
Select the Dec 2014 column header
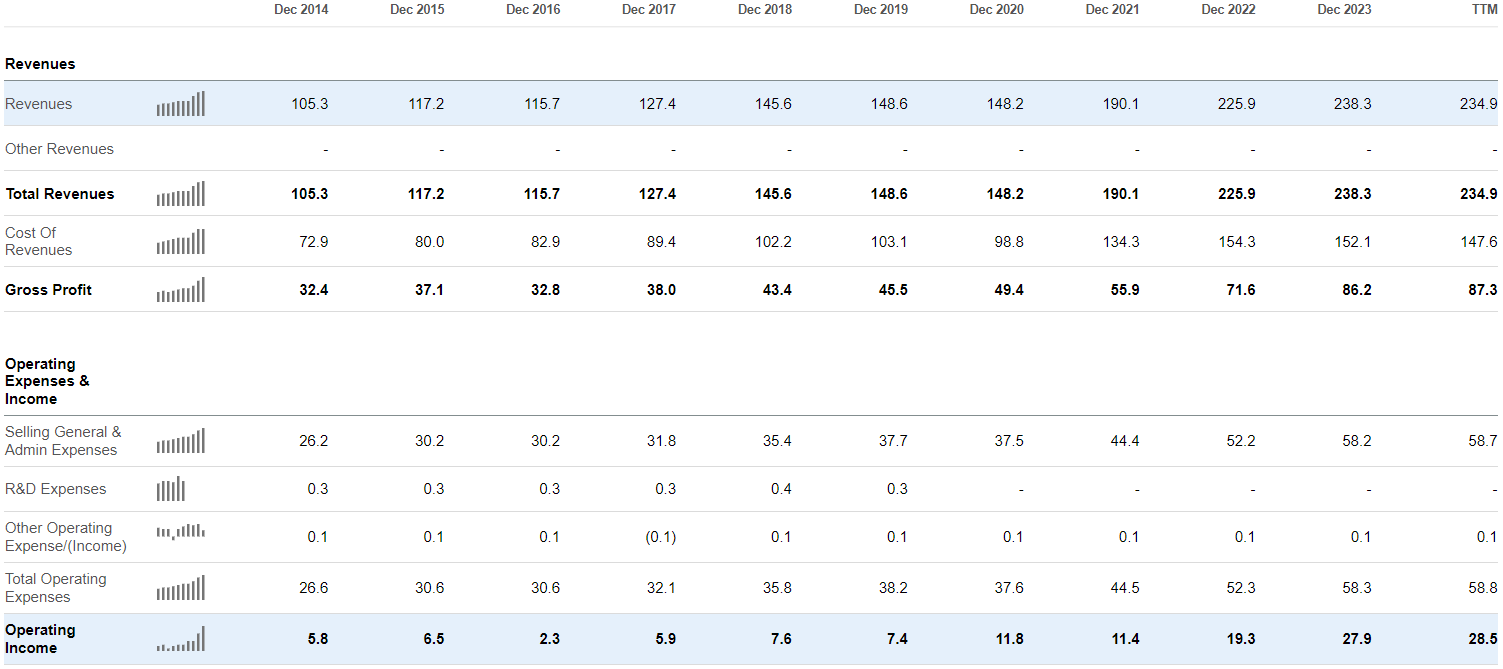click(x=301, y=10)
